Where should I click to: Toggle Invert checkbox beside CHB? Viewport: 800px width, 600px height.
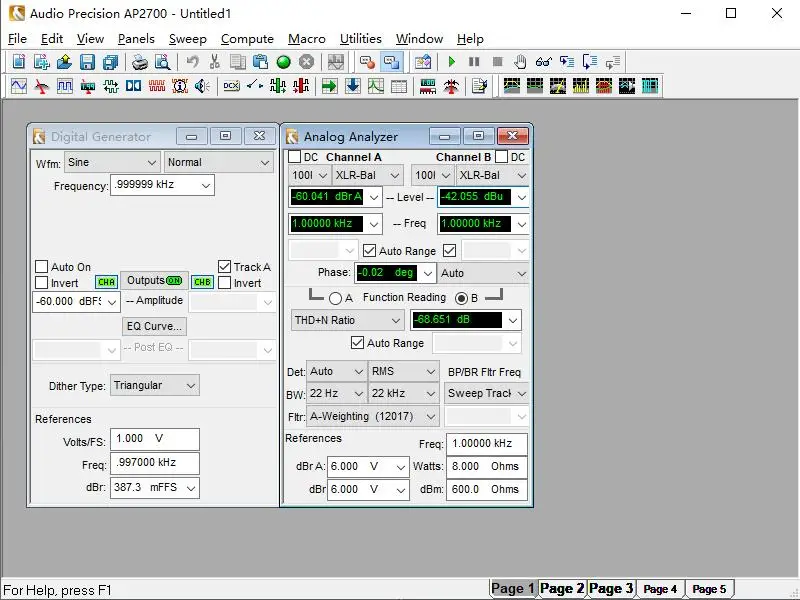tap(224, 283)
